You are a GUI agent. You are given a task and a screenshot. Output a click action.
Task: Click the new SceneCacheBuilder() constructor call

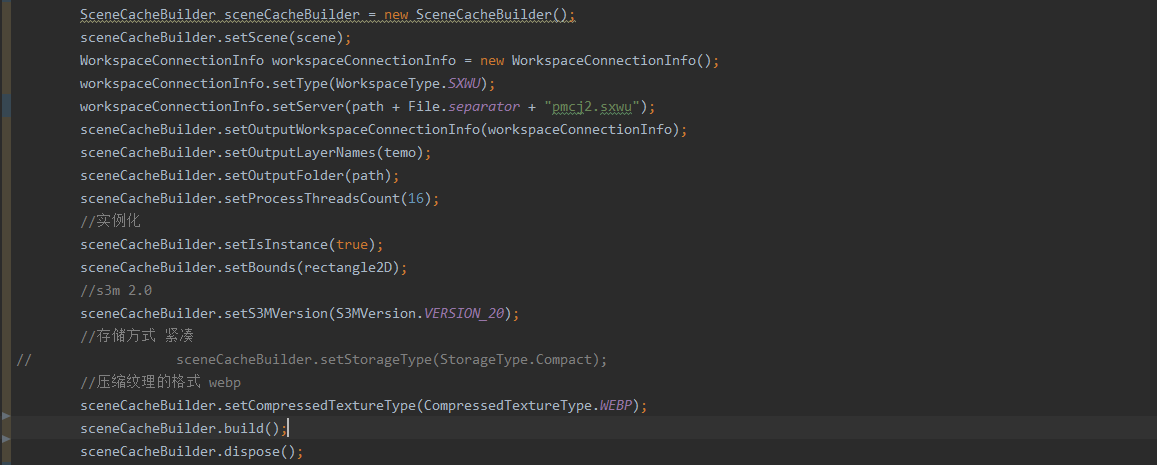point(480,14)
